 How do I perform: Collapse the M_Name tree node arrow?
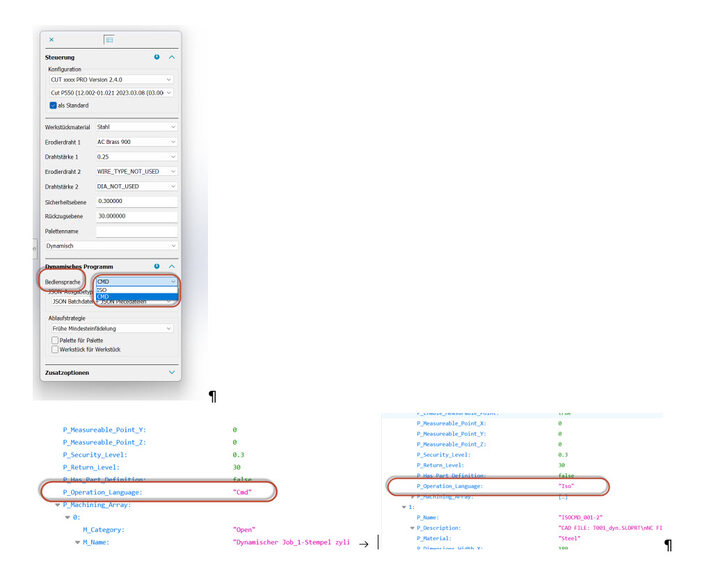click(77, 542)
